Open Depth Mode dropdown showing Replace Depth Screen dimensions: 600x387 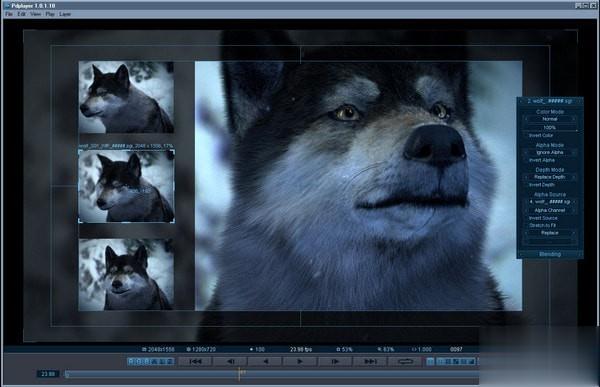(549, 177)
